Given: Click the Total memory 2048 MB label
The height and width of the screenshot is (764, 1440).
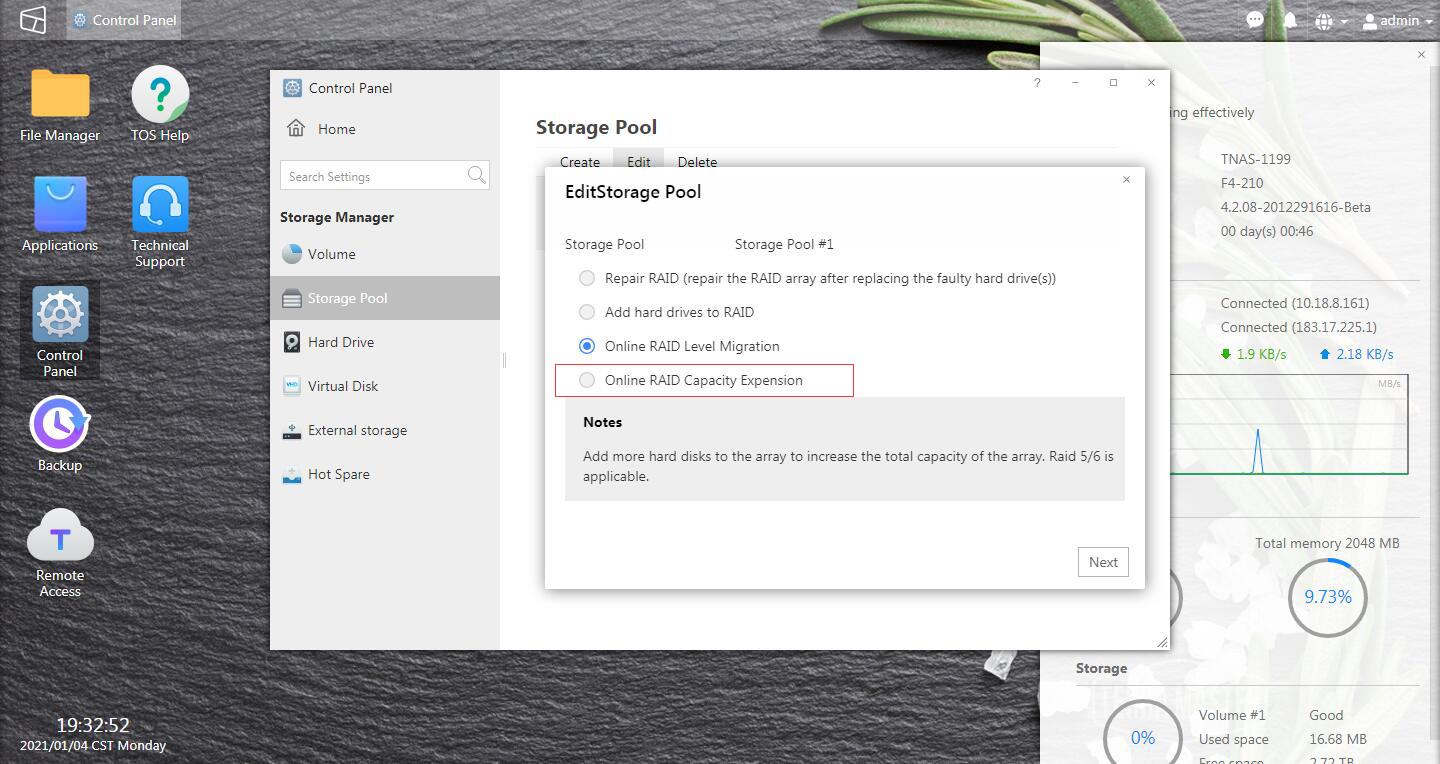Looking at the screenshot, I should (1327, 543).
